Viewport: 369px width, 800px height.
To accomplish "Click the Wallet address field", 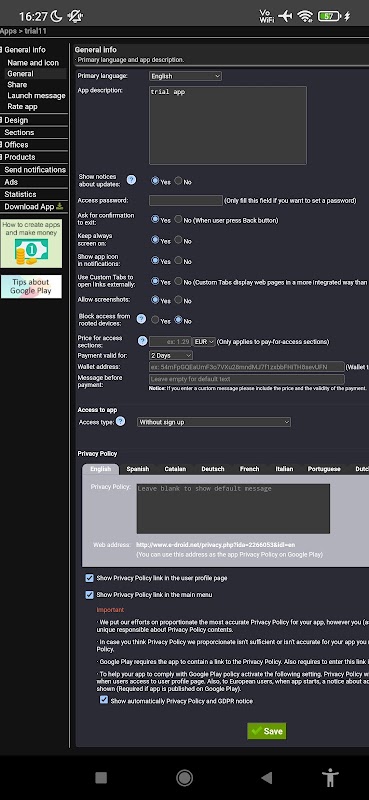I will [x=247, y=367].
